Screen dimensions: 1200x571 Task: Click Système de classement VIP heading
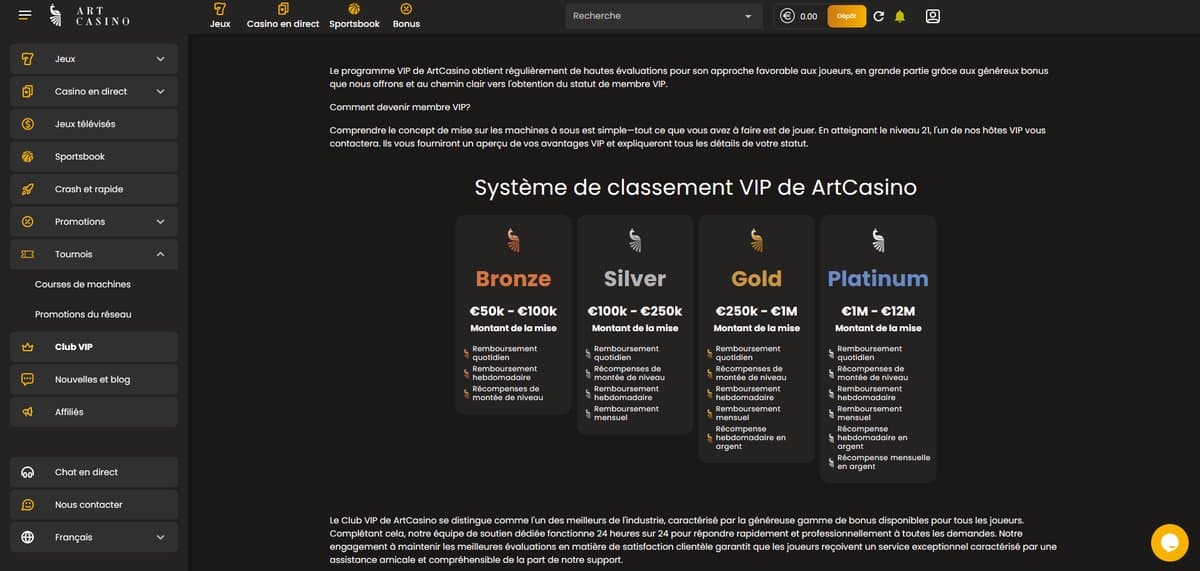tap(695, 187)
